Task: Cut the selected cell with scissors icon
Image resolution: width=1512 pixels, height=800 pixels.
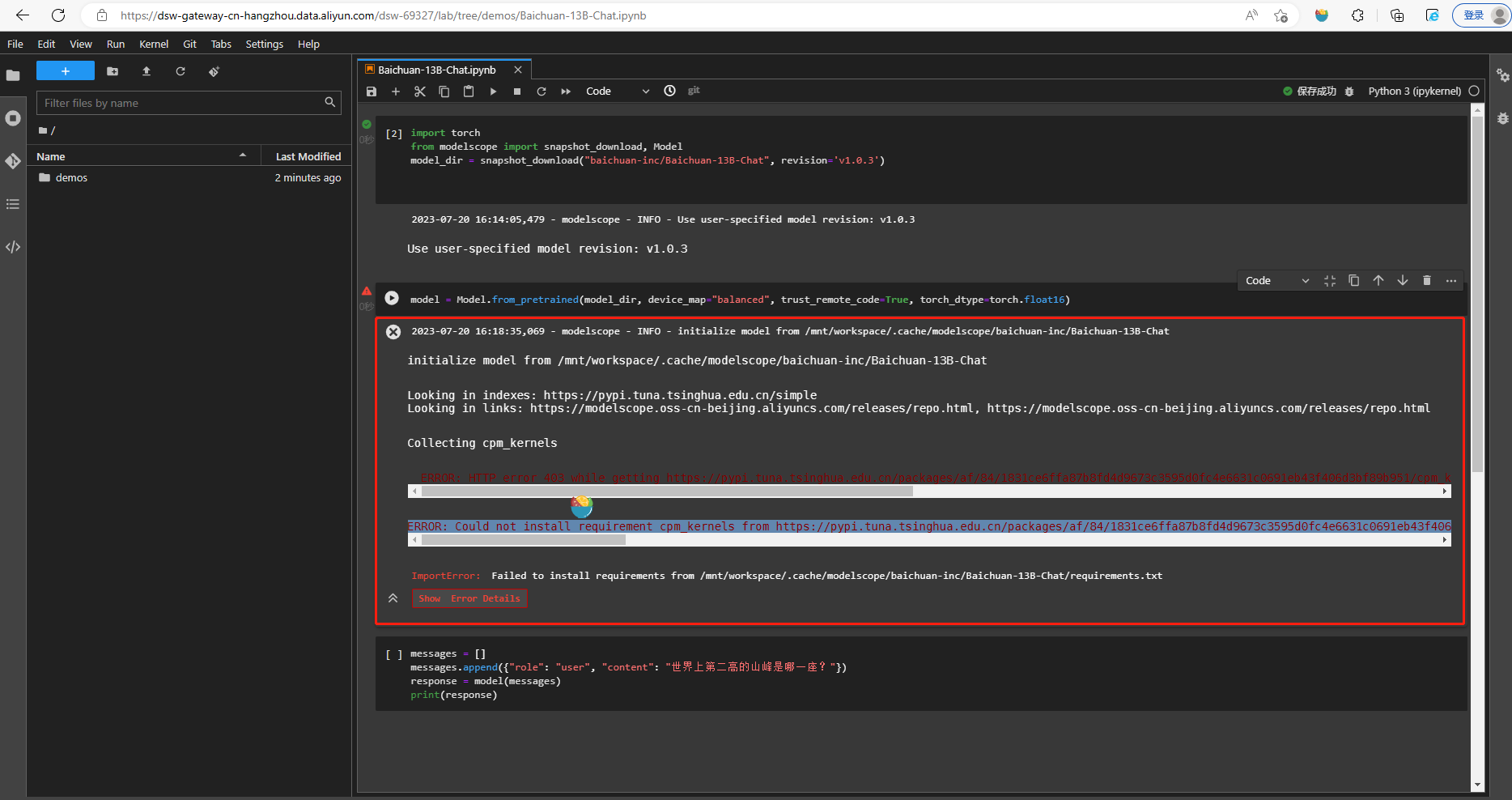Action: (420, 91)
